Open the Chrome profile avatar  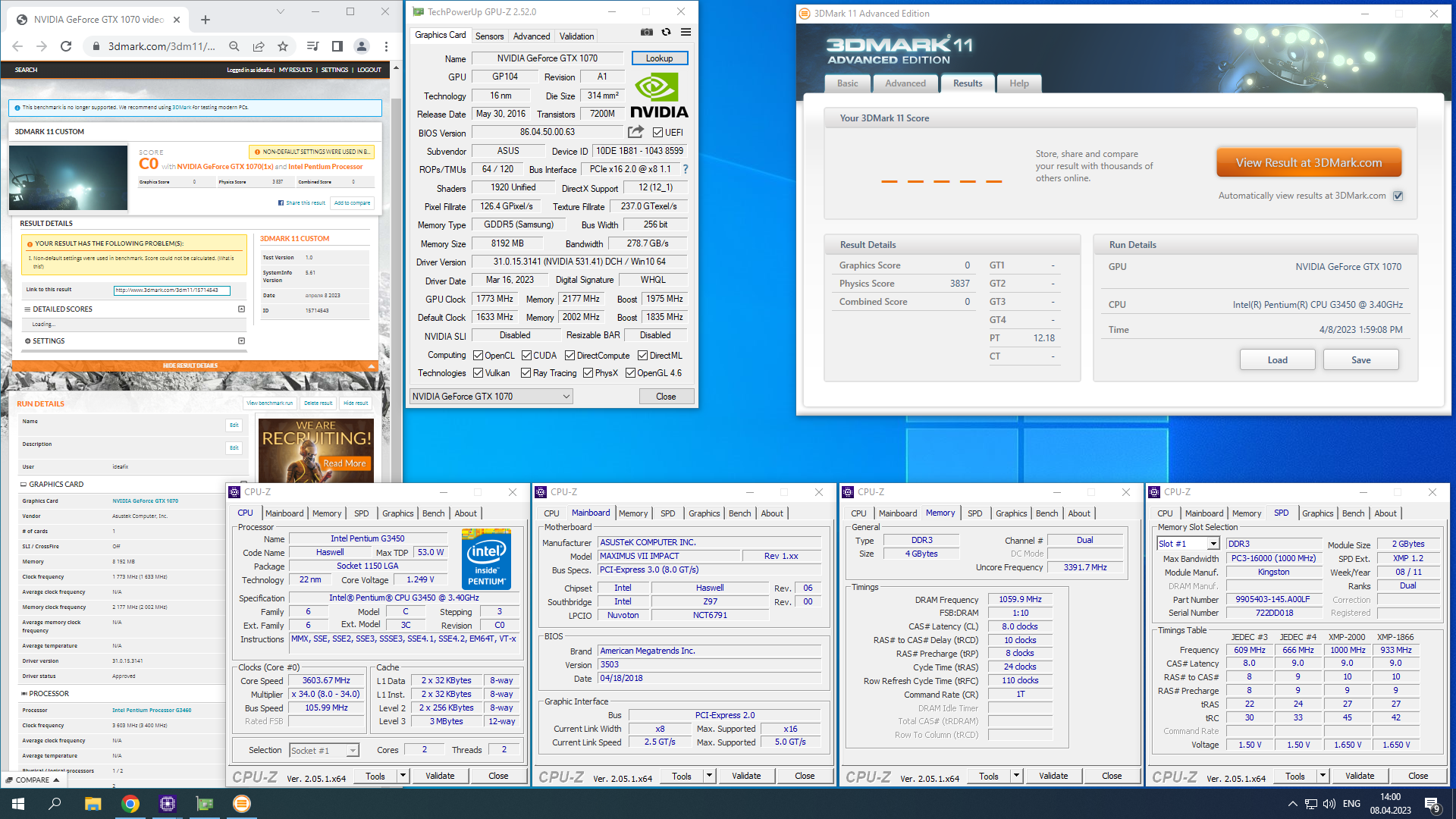coord(362,46)
